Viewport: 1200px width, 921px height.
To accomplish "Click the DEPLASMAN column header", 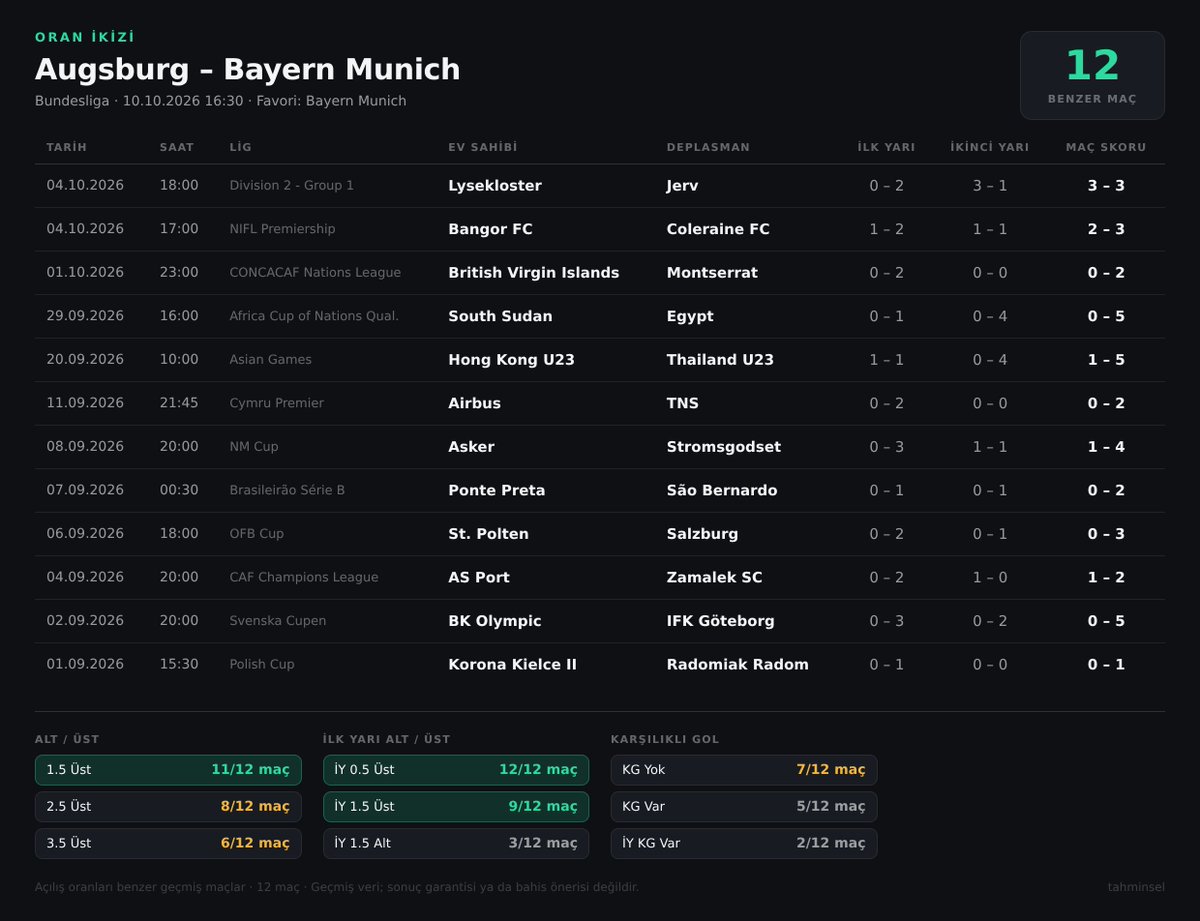I will click(x=708, y=147).
